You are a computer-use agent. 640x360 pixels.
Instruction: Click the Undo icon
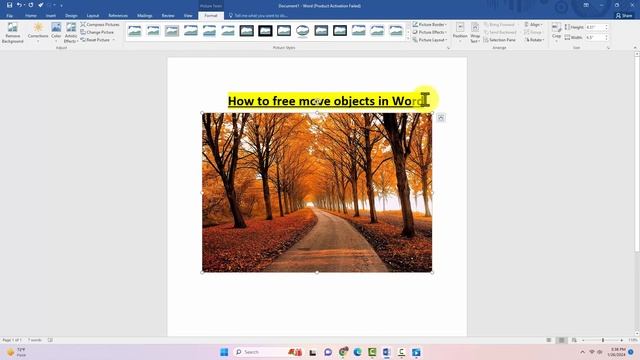coord(19,5)
